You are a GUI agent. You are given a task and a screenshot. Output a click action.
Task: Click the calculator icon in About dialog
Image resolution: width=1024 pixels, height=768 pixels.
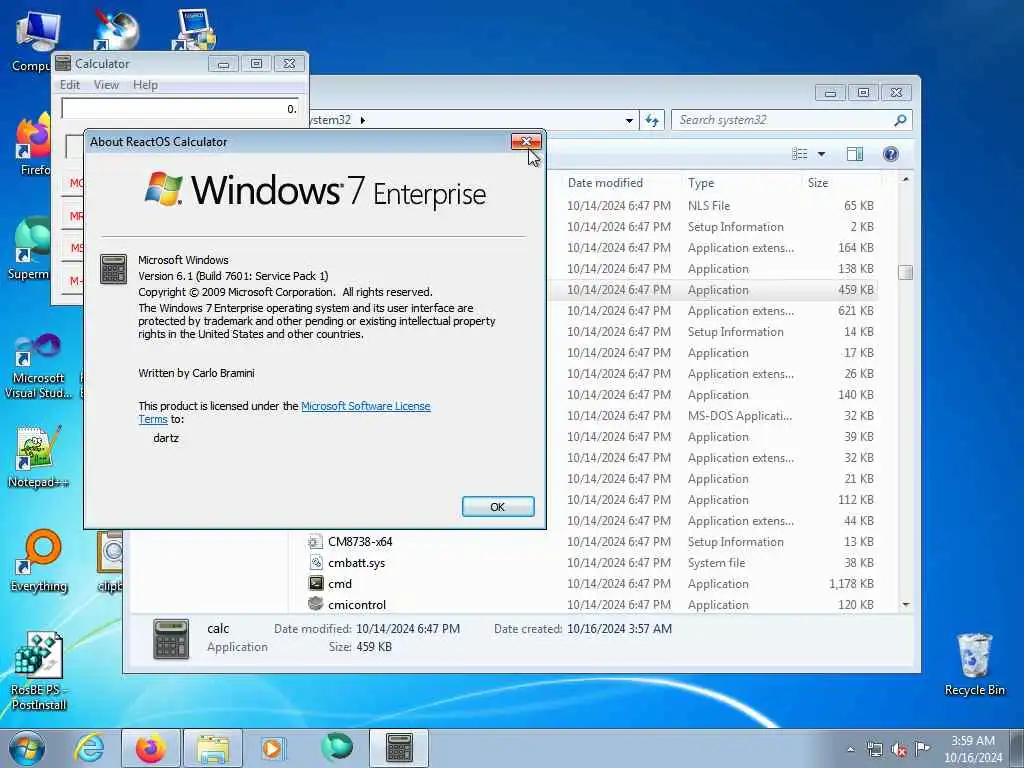(114, 269)
